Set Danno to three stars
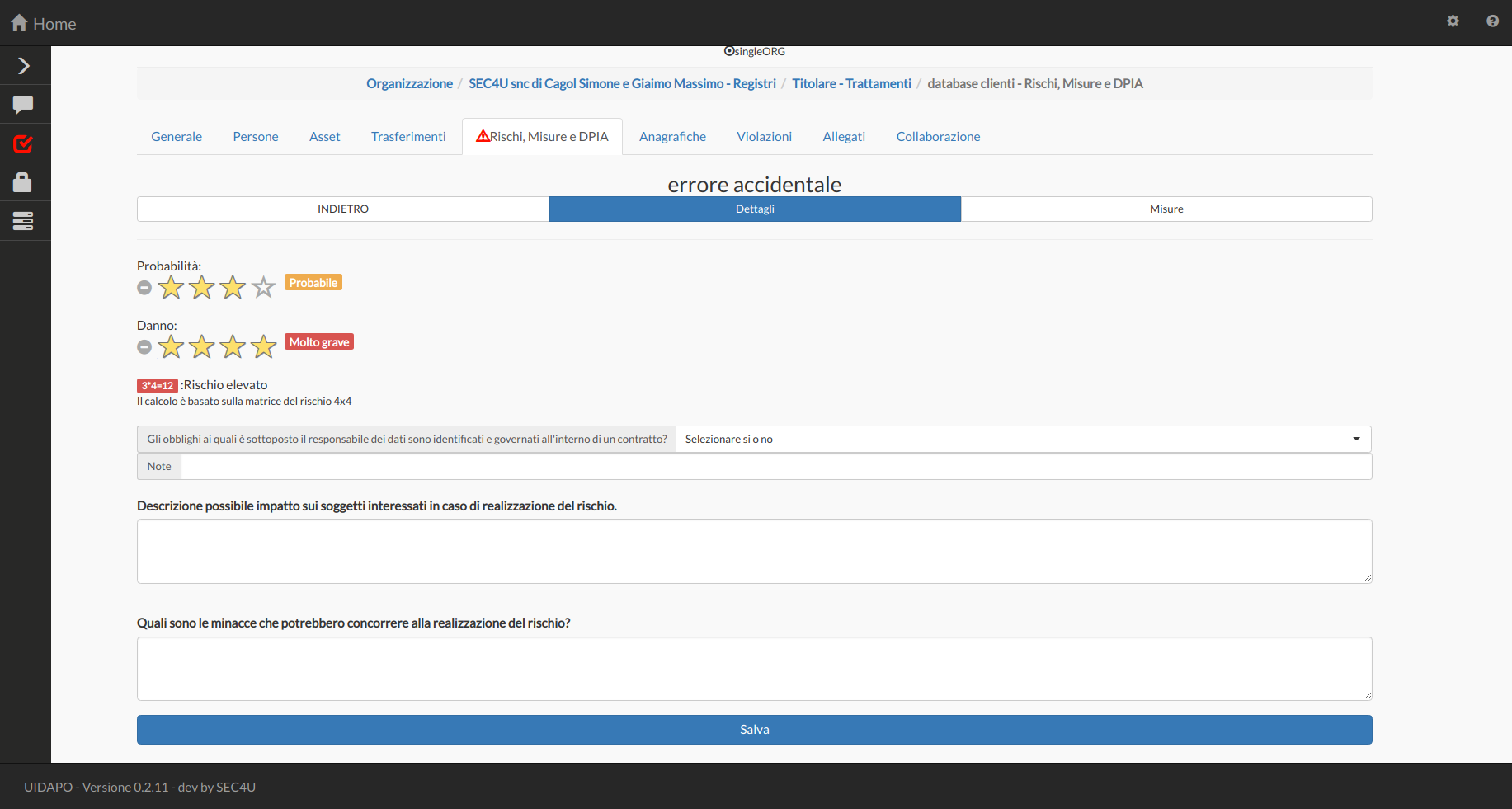The height and width of the screenshot is (809, 1512). 233,346
